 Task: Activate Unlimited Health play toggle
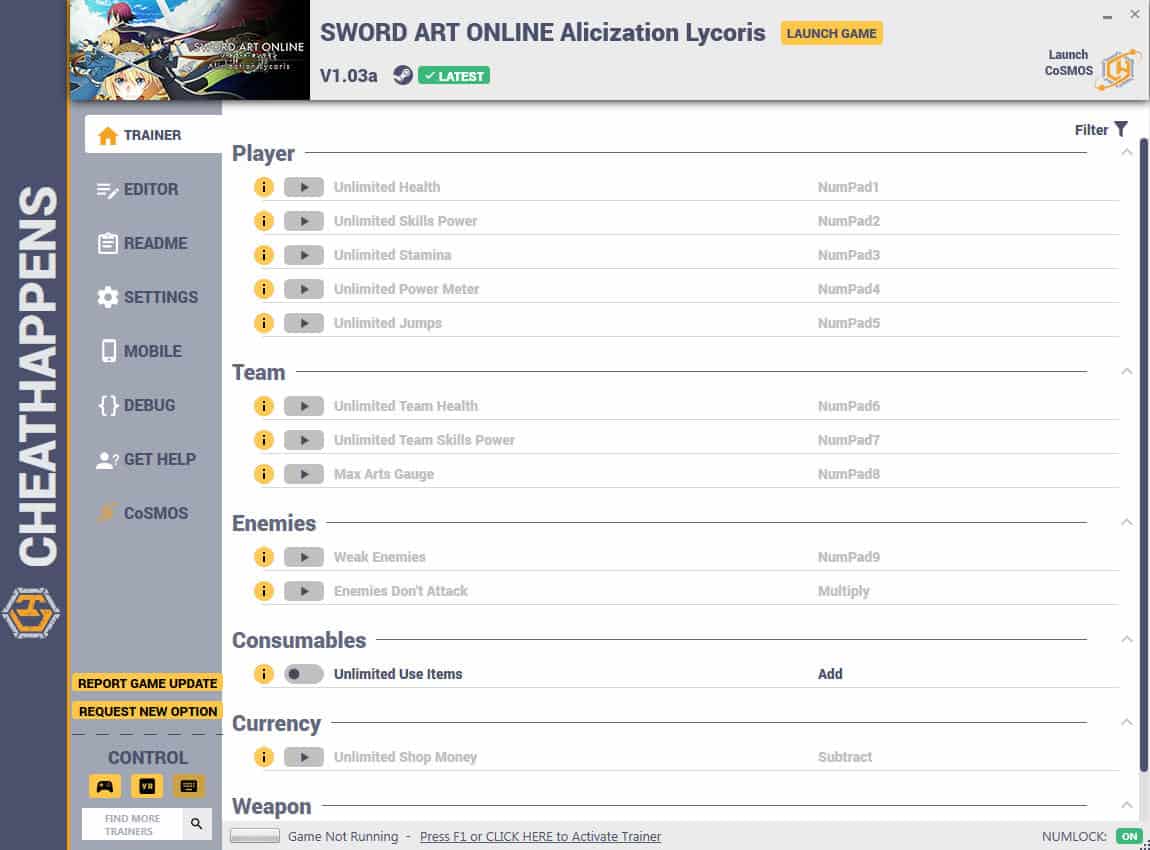pyautogui.click(x=304, y=187)
